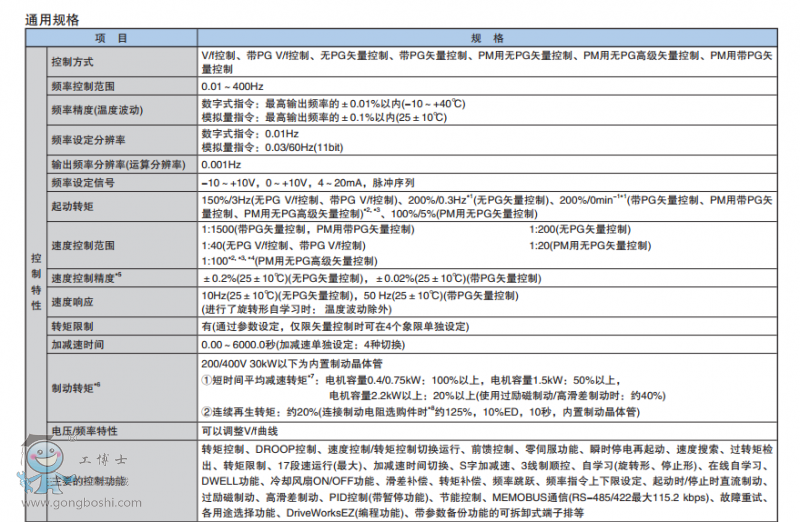
Task: Click the vertical 控制特性 category cell
Action: (x=36, y=282)
